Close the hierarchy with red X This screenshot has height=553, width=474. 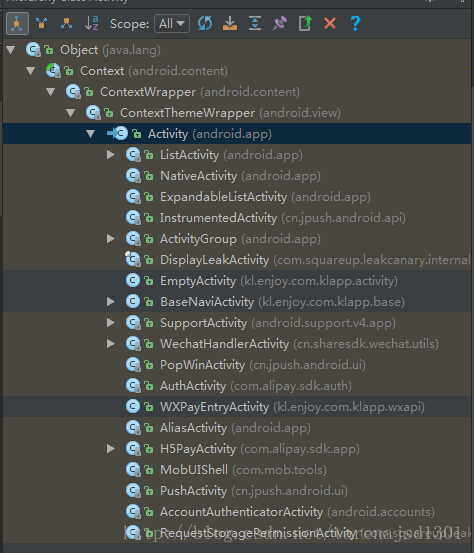pos(330,24)
